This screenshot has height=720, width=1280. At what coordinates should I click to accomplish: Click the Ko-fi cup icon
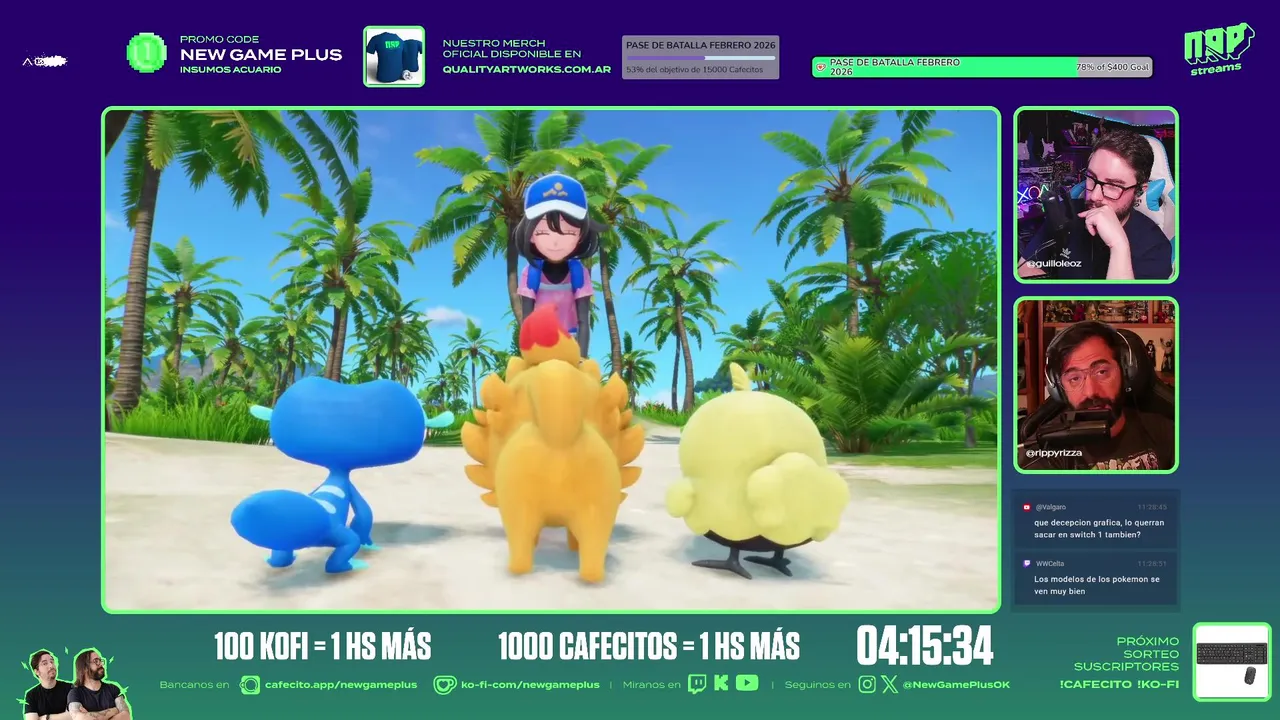445,685
